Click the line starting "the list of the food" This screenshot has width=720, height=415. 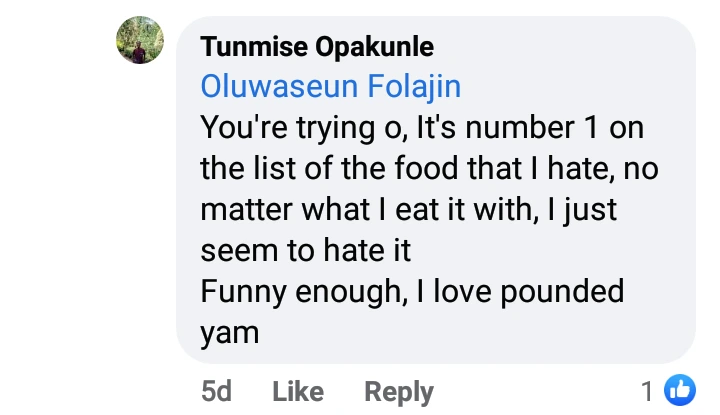[429, 170]
